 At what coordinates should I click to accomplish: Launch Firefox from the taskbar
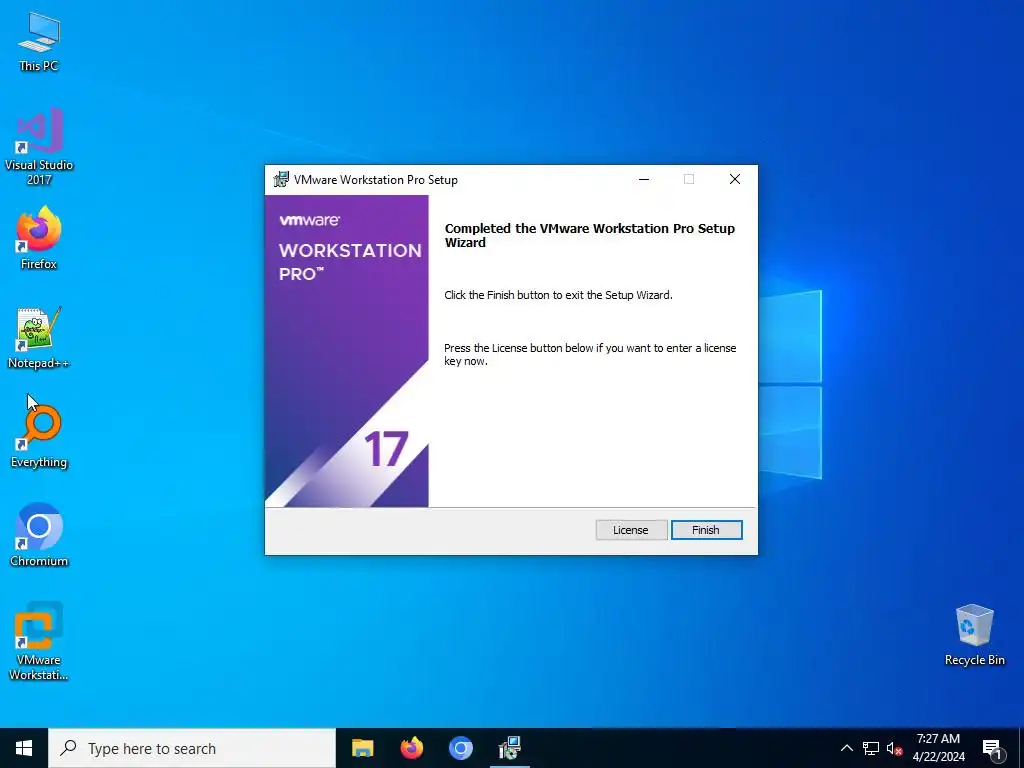point(411,748)
